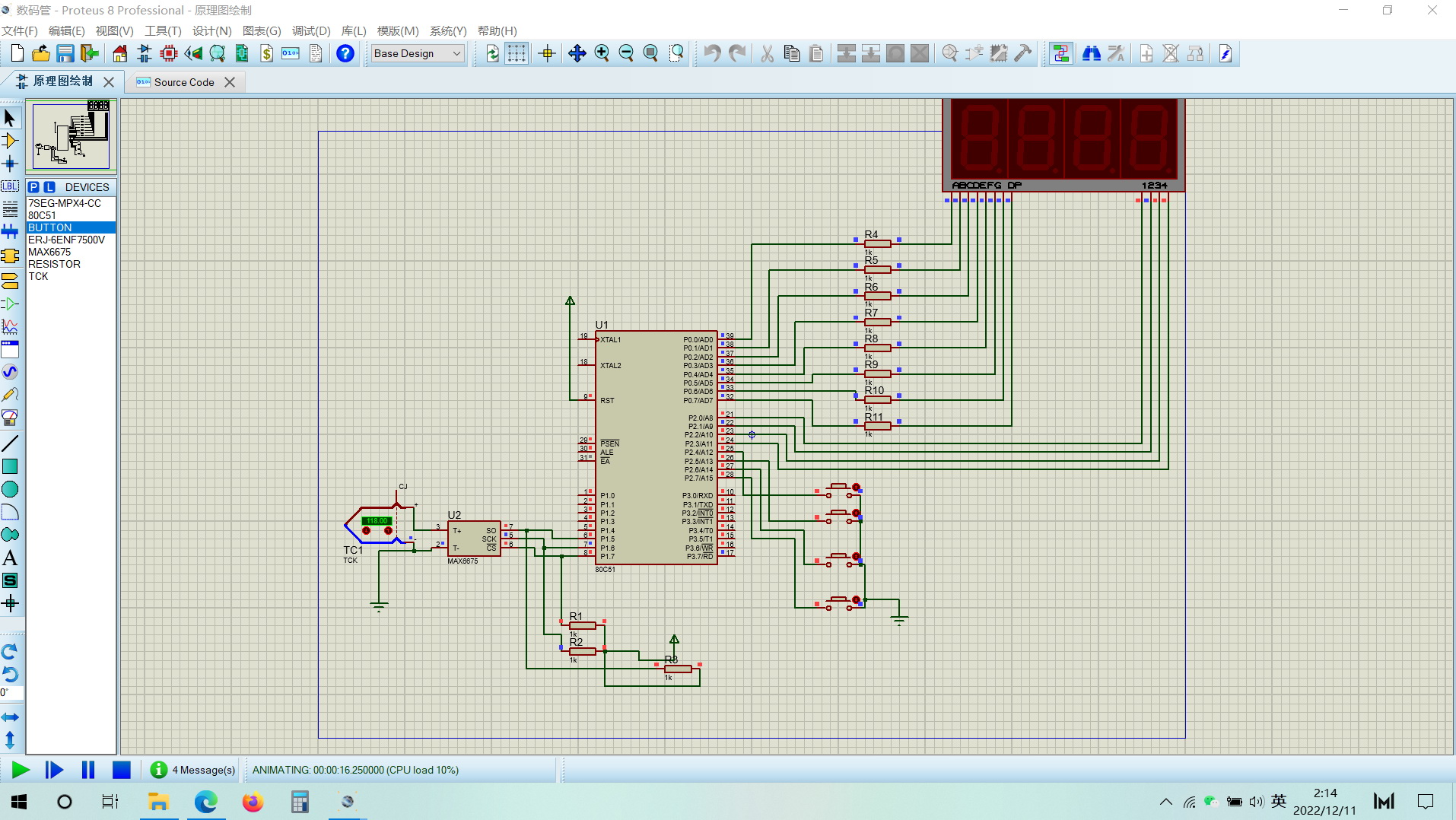The image size is (1456, 820).
Task: Flip horizontally with X-mirror arrow icon
Action: (10, 717)
